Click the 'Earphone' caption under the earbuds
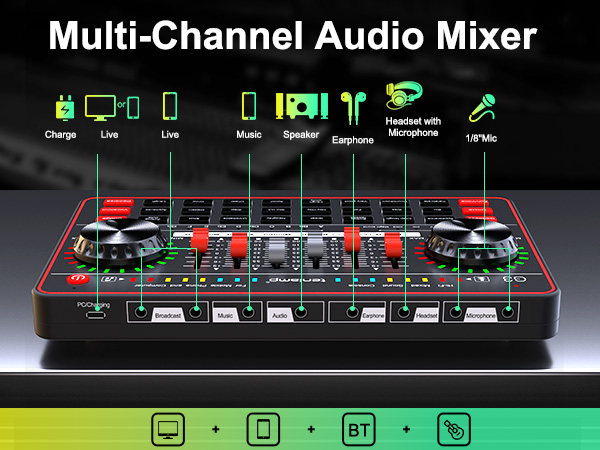This screenshot has height=450, width=600. 353,140
